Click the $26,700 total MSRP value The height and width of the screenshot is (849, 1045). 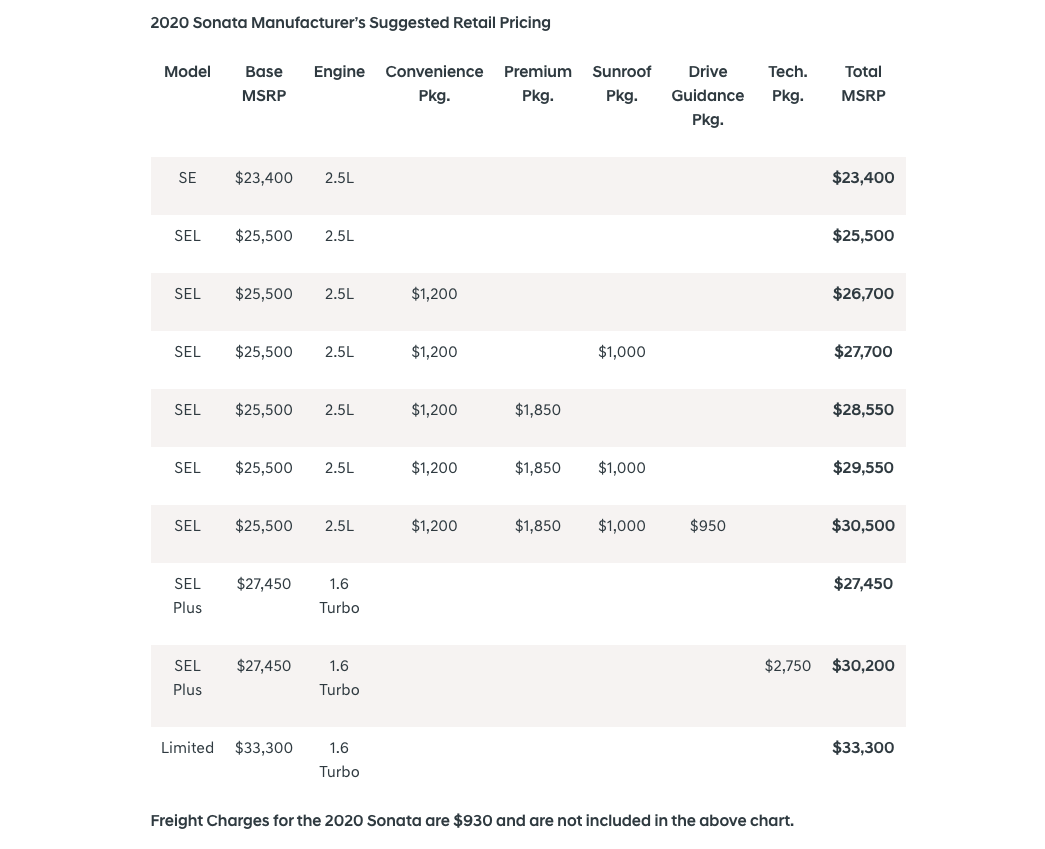point(863,294)
